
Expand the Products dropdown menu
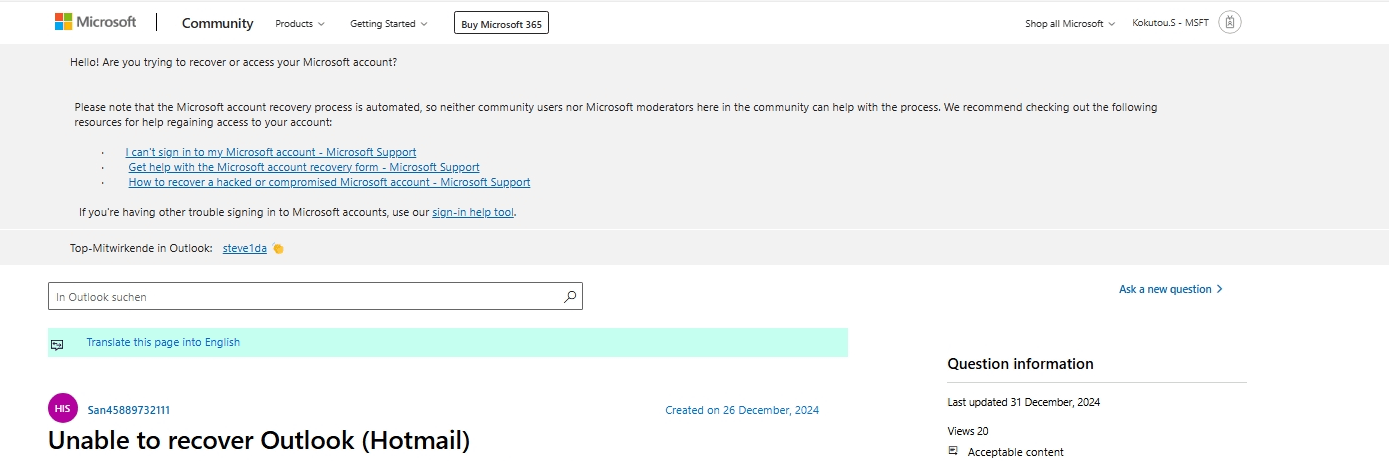300,23
